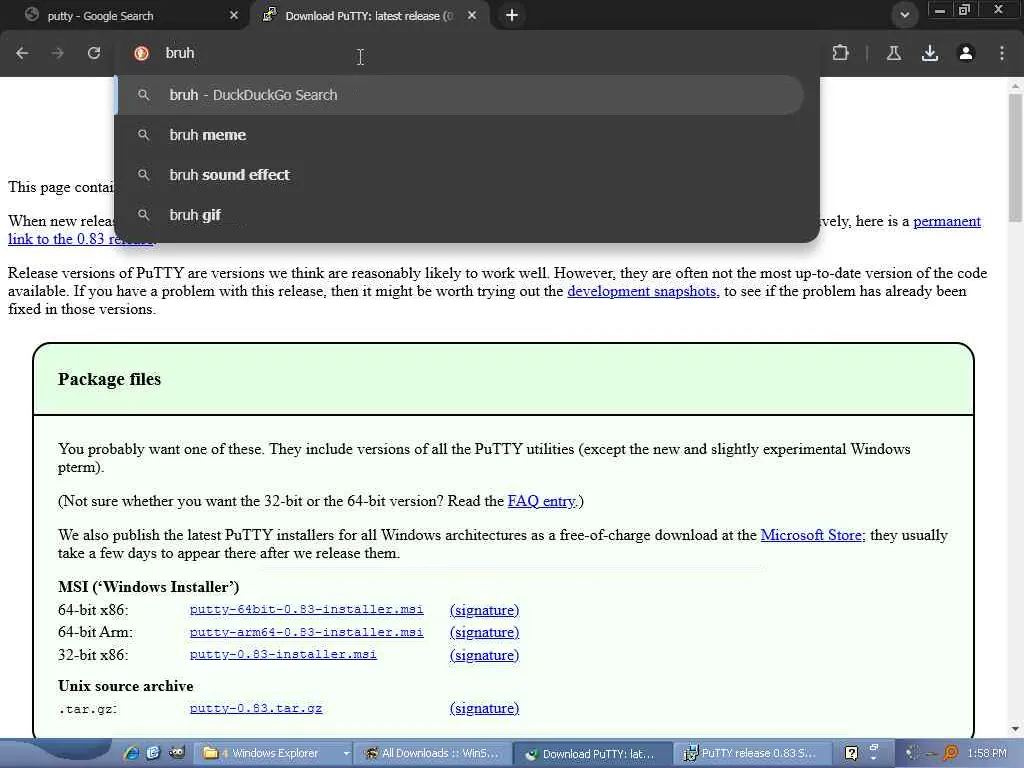Screen dimensions: 1024x768
Task: Open the Chrome three-dot menu
Action: [1002, 53]
